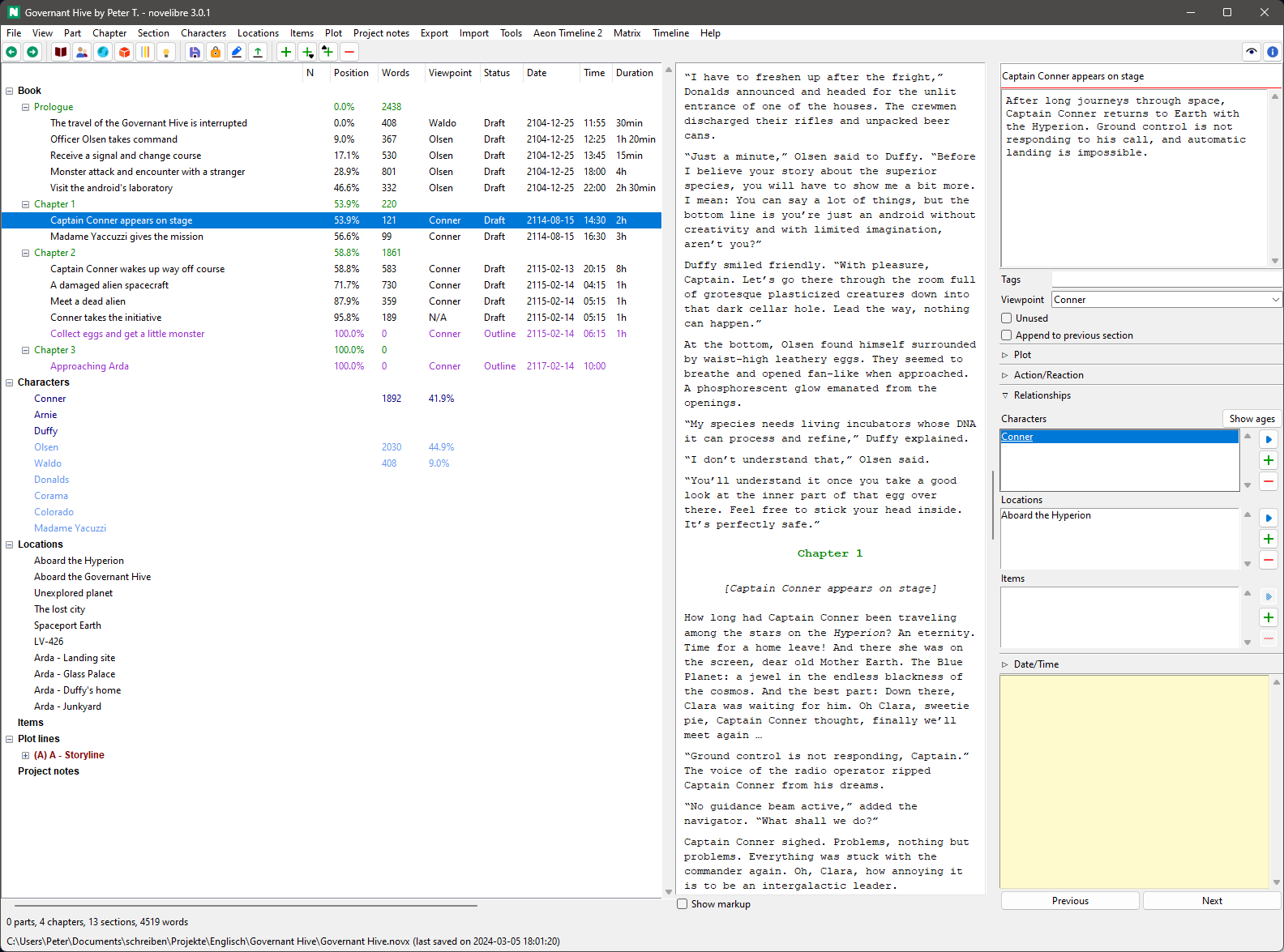Viewport: 1284px width, 952px height.
Task: Enable the Unused checkbox
Action: [1007, 318]
